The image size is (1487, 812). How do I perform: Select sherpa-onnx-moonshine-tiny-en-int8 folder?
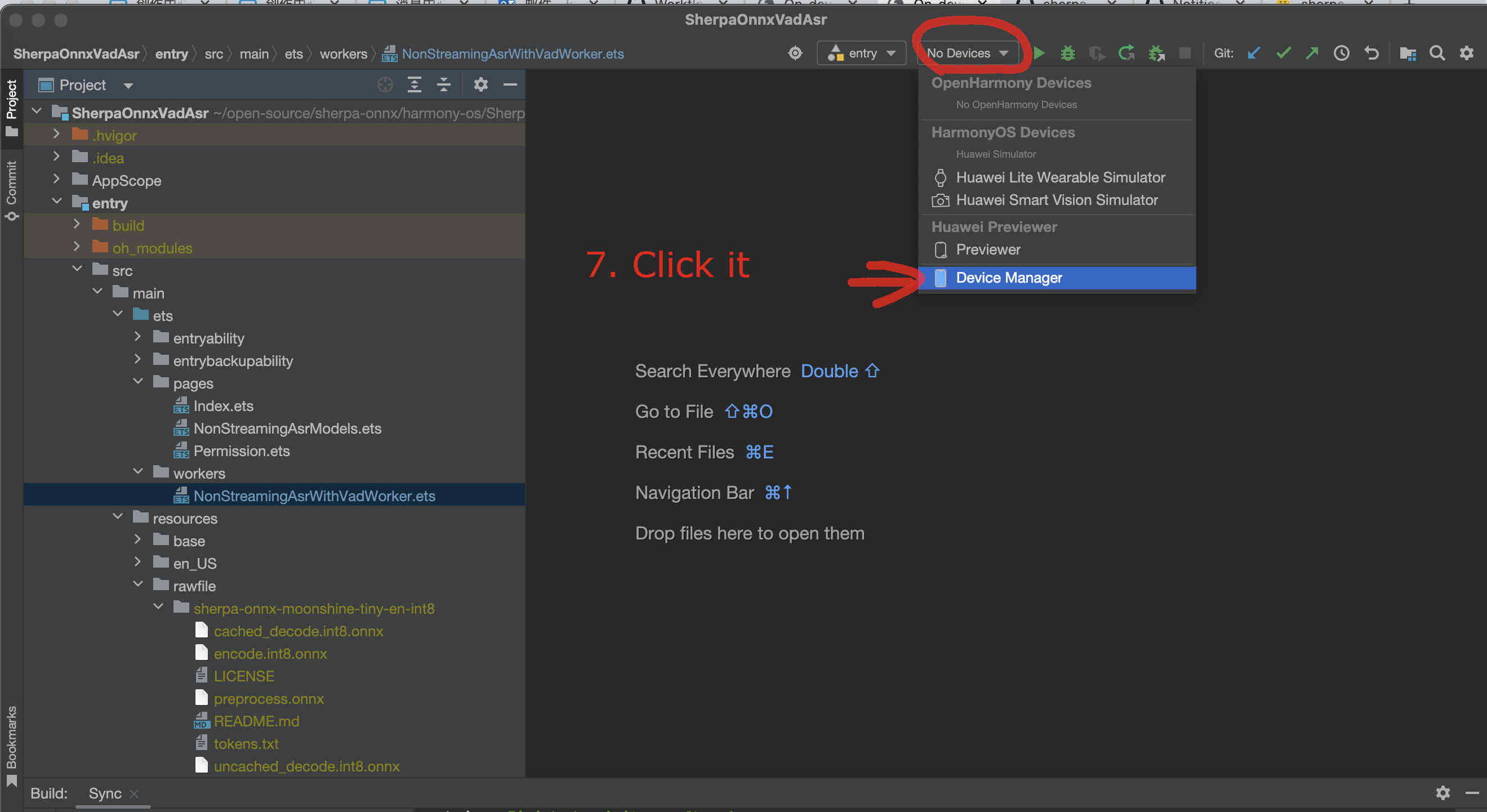(x=313, y=608)
